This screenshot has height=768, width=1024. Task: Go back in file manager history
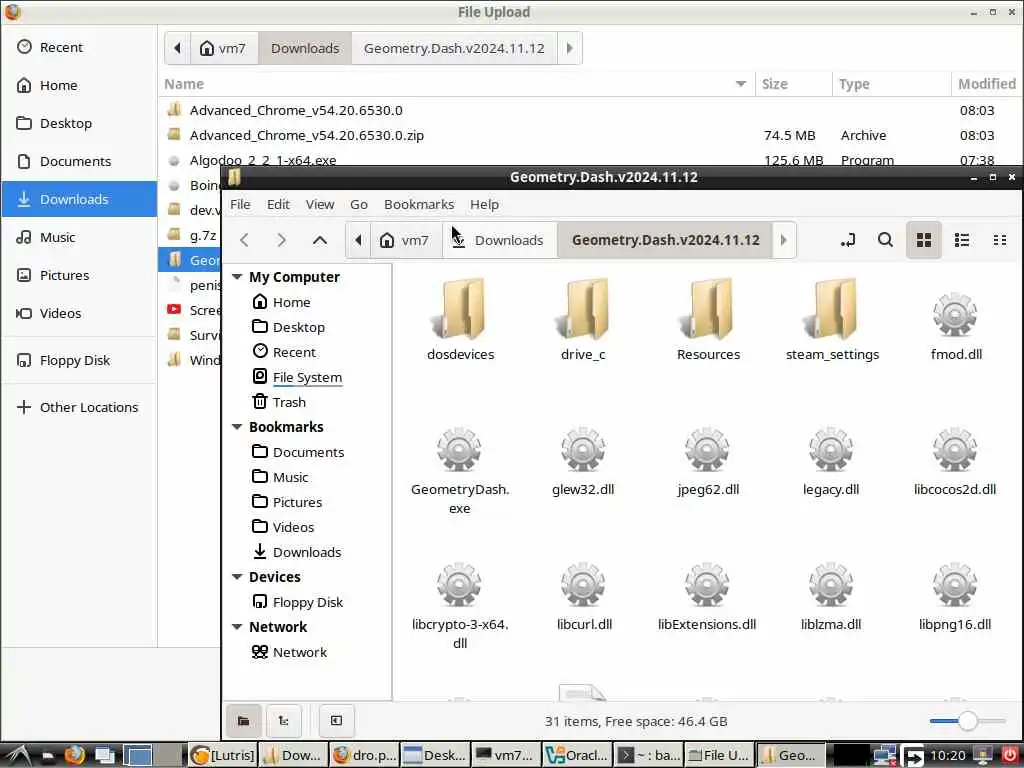tap(244, 240)
